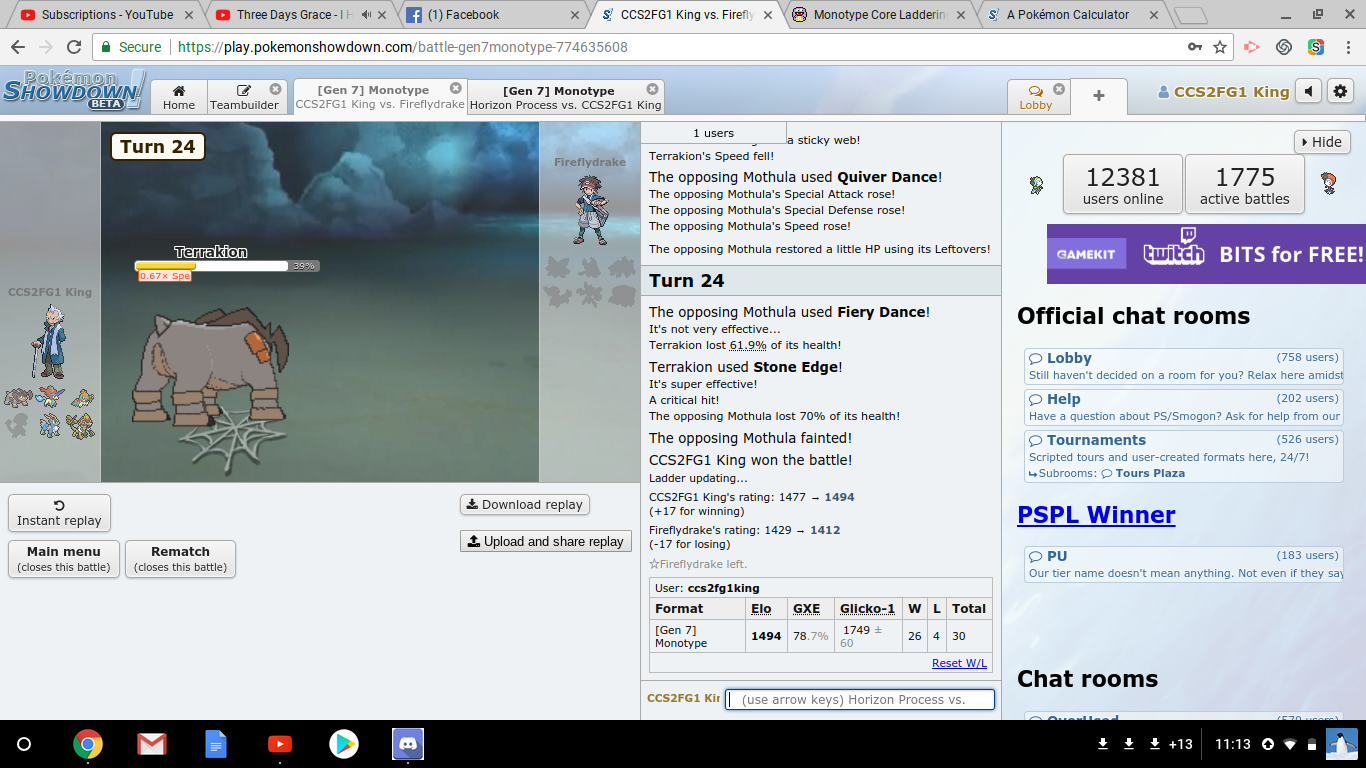Click the plus button to join a room
This screenshot has height=768, width=1366.
1099,96
